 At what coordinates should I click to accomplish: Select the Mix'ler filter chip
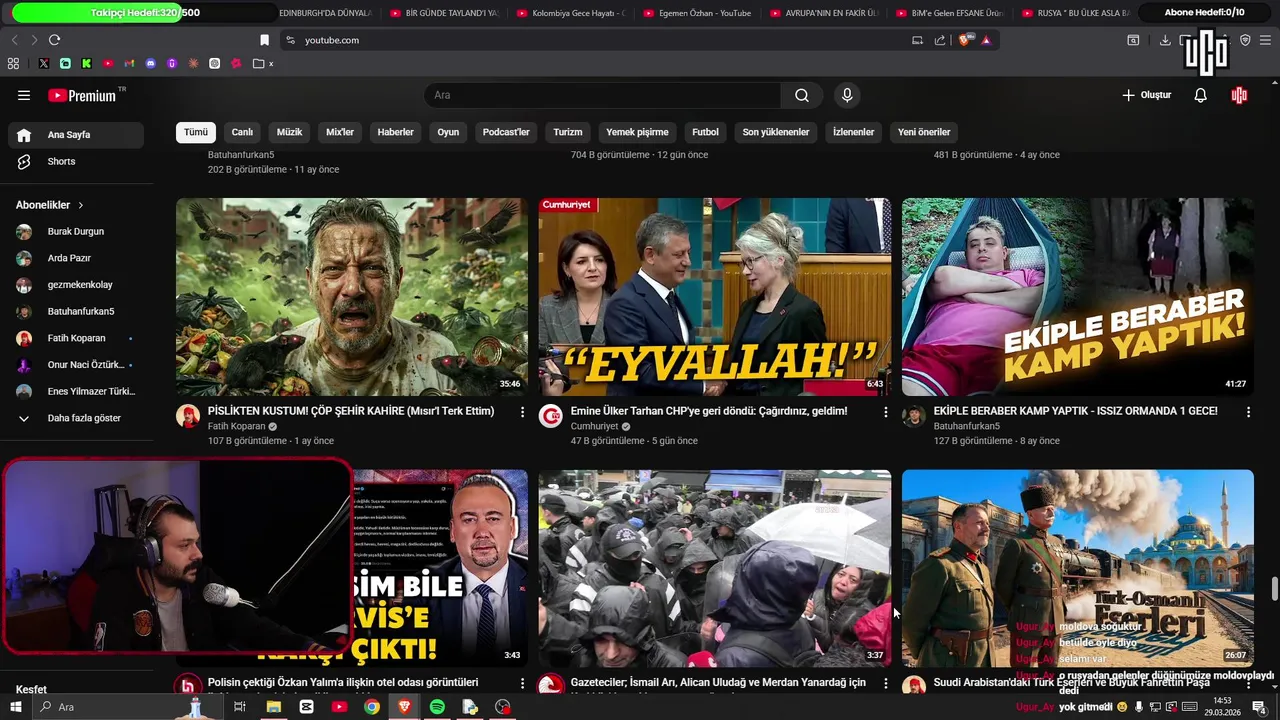pyautogui.click(x=340, y=132)
